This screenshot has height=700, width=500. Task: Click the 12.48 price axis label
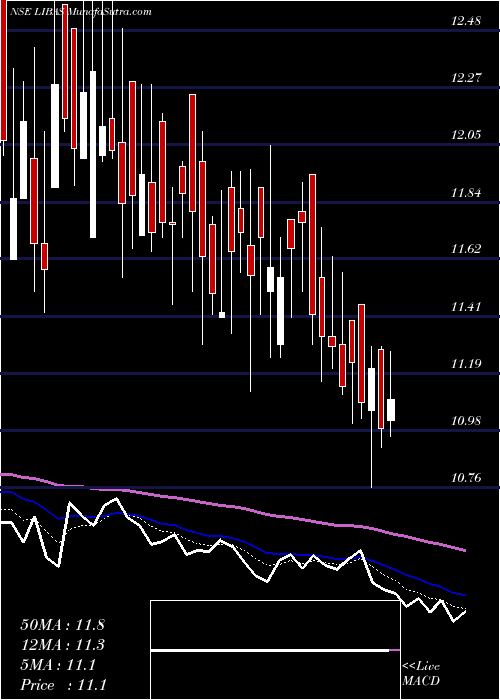(x=467, y=21)
